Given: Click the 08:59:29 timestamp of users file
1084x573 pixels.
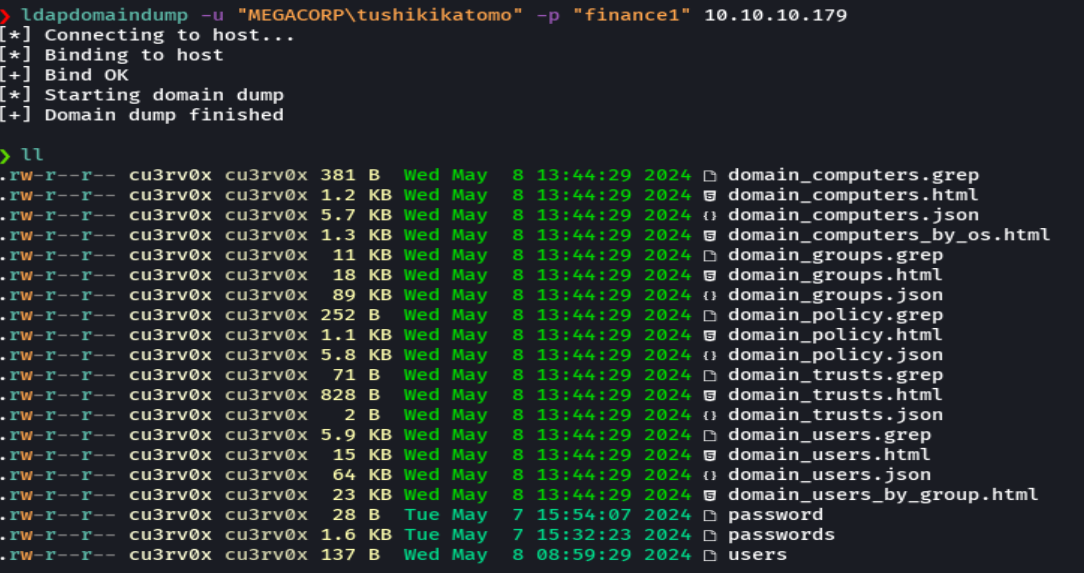Looking at the screenshot, I should point(584,556).
